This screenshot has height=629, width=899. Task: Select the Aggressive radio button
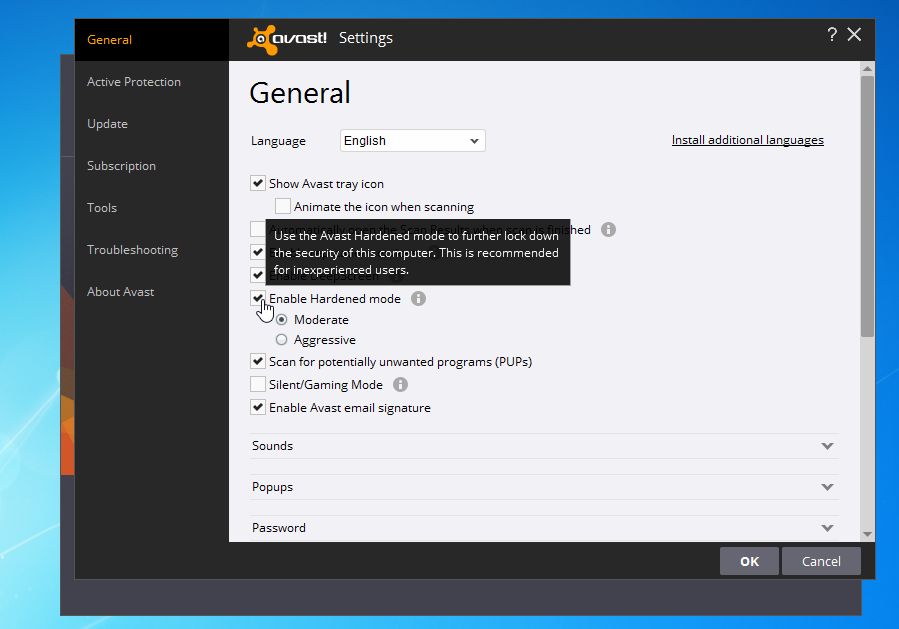click(282, 340)
